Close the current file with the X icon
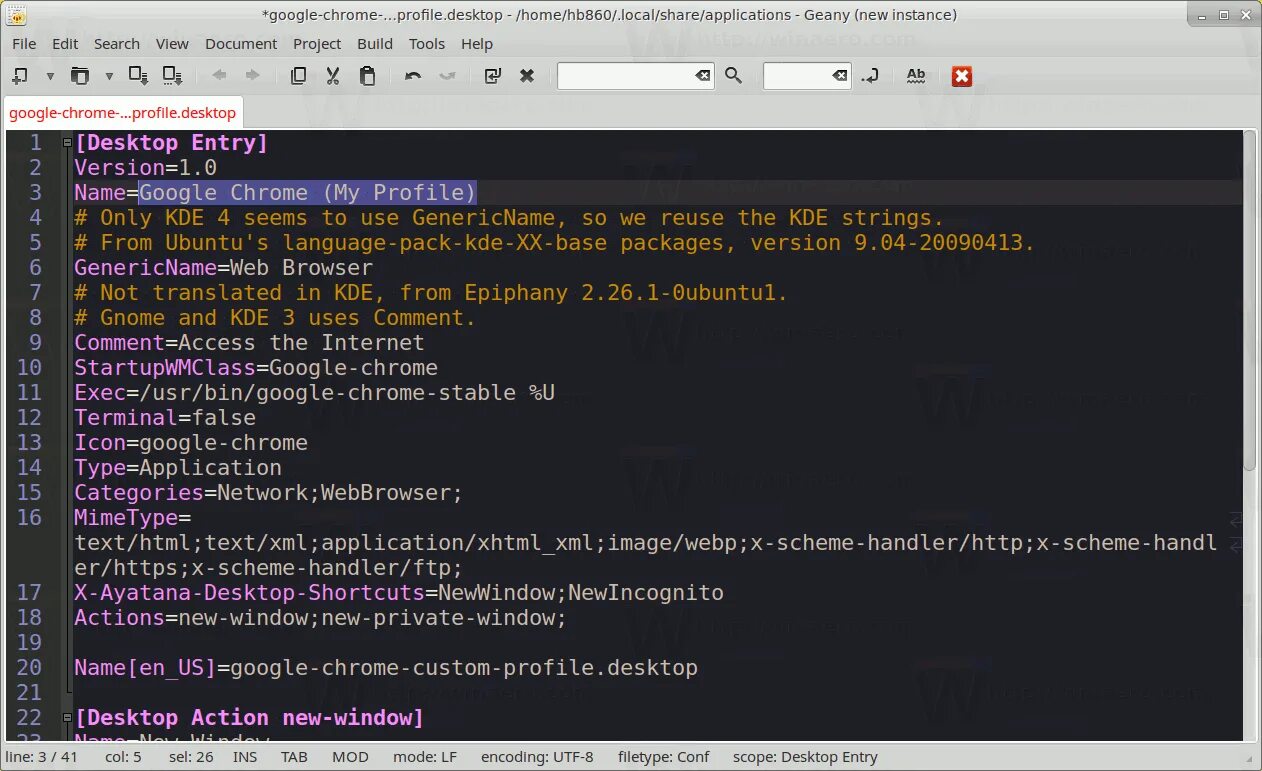 [x=527, y=76]
